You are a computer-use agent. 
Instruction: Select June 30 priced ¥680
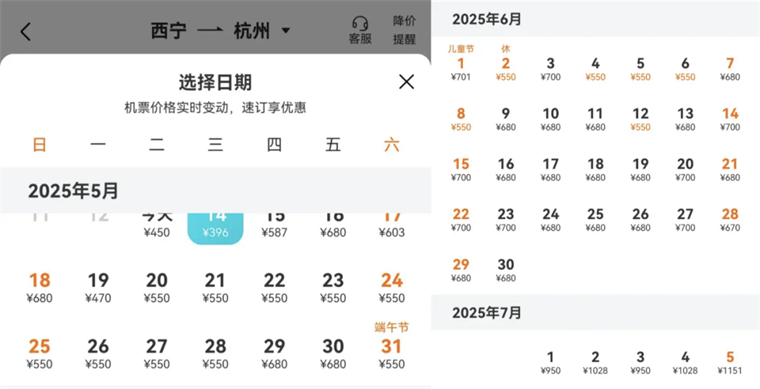coord(506,270)
